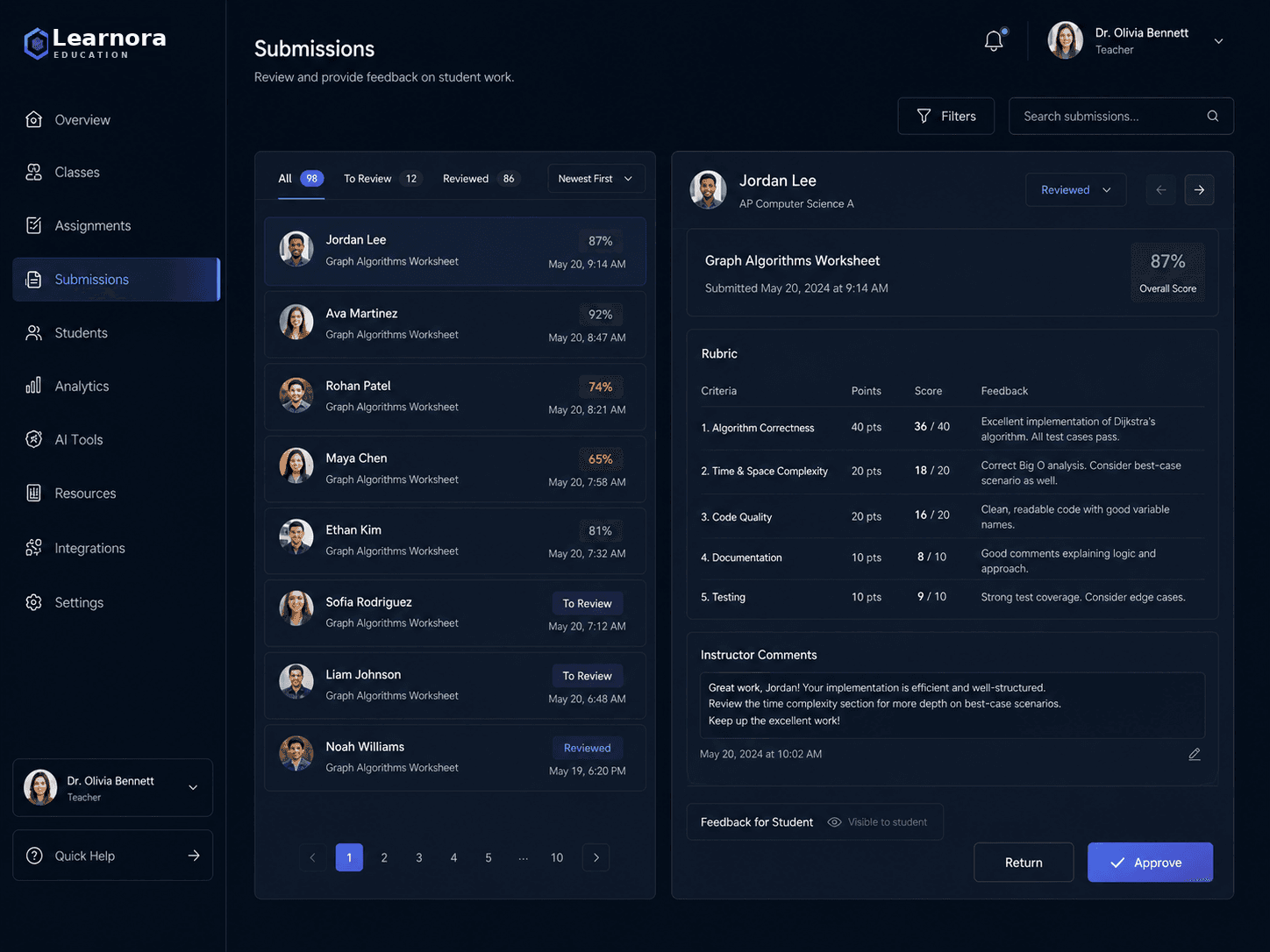Screen dimensions: 1270x952
Task: Click the Students icon in sidebar
Action: tap(34, 333)
